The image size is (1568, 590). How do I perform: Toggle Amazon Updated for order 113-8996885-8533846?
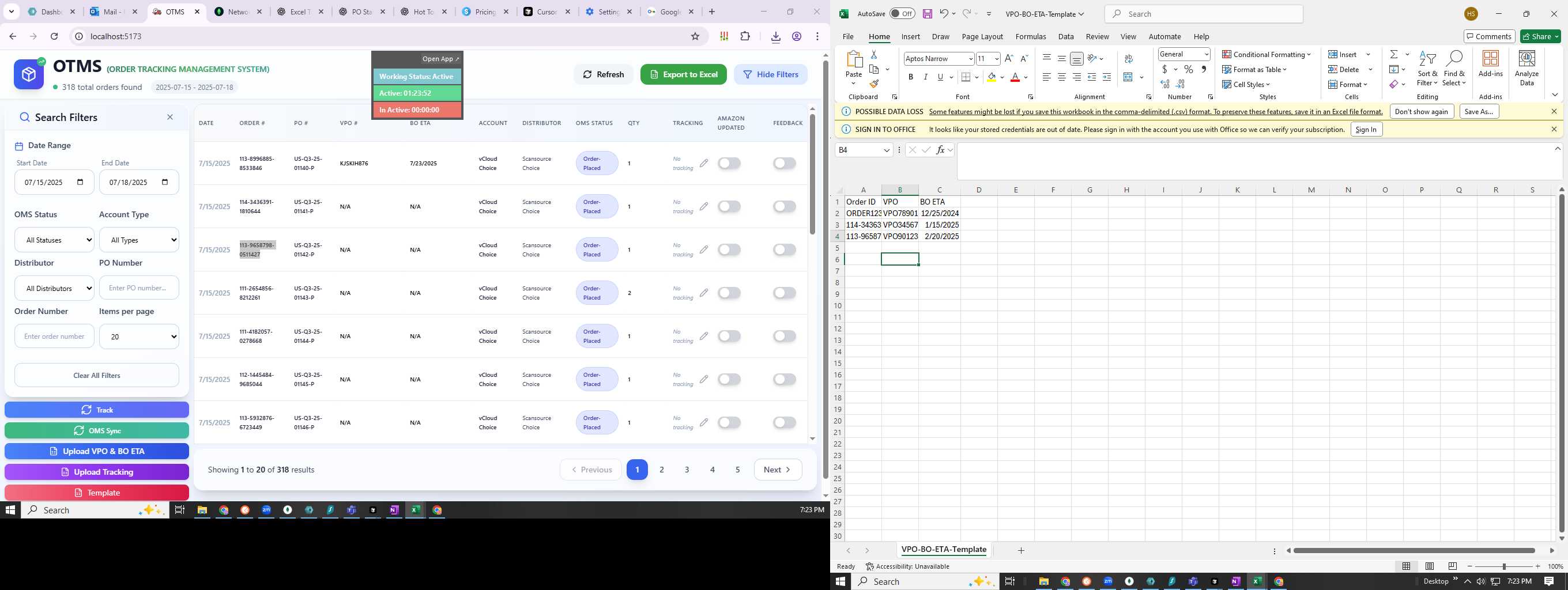(x=729, y=163)
